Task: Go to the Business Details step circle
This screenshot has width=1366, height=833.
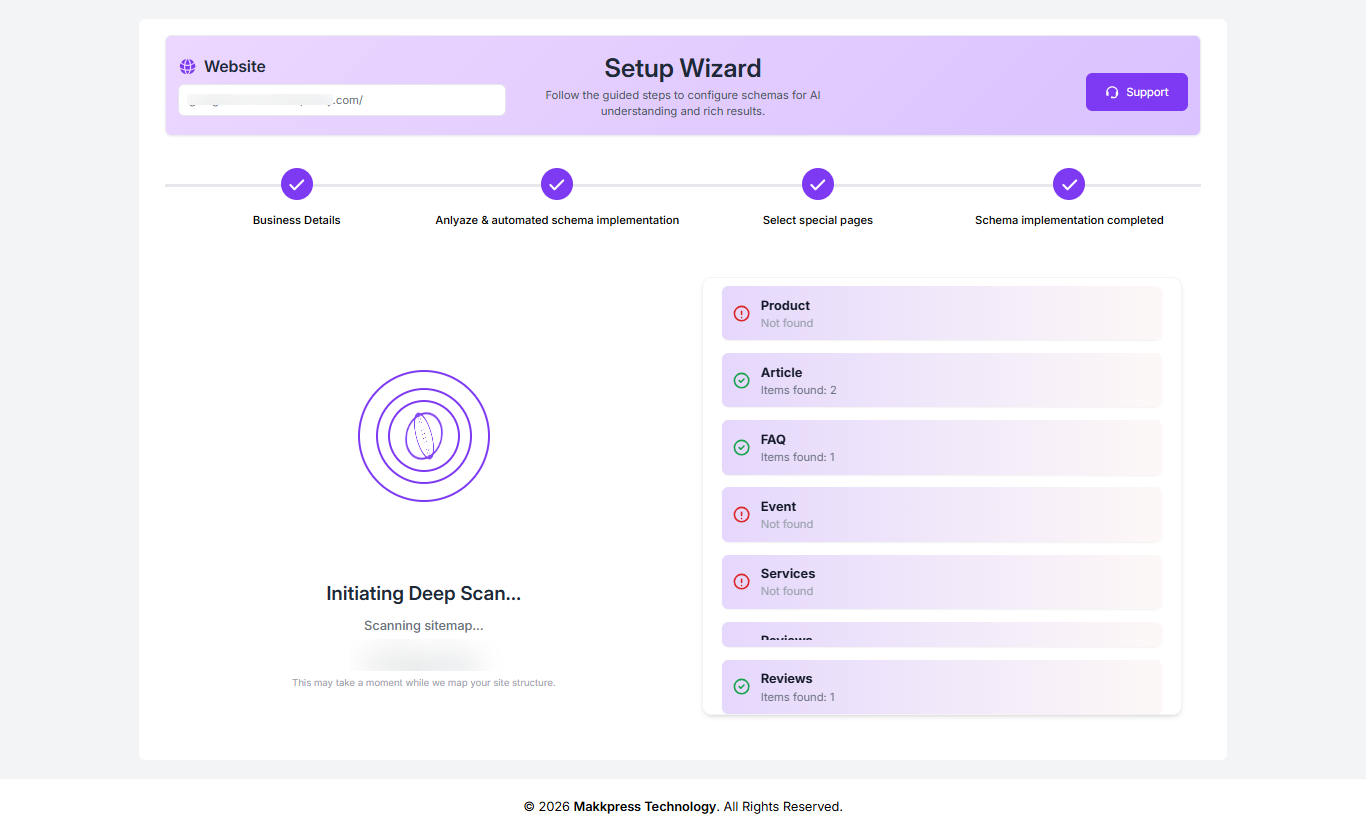Action: coord(297,184)
